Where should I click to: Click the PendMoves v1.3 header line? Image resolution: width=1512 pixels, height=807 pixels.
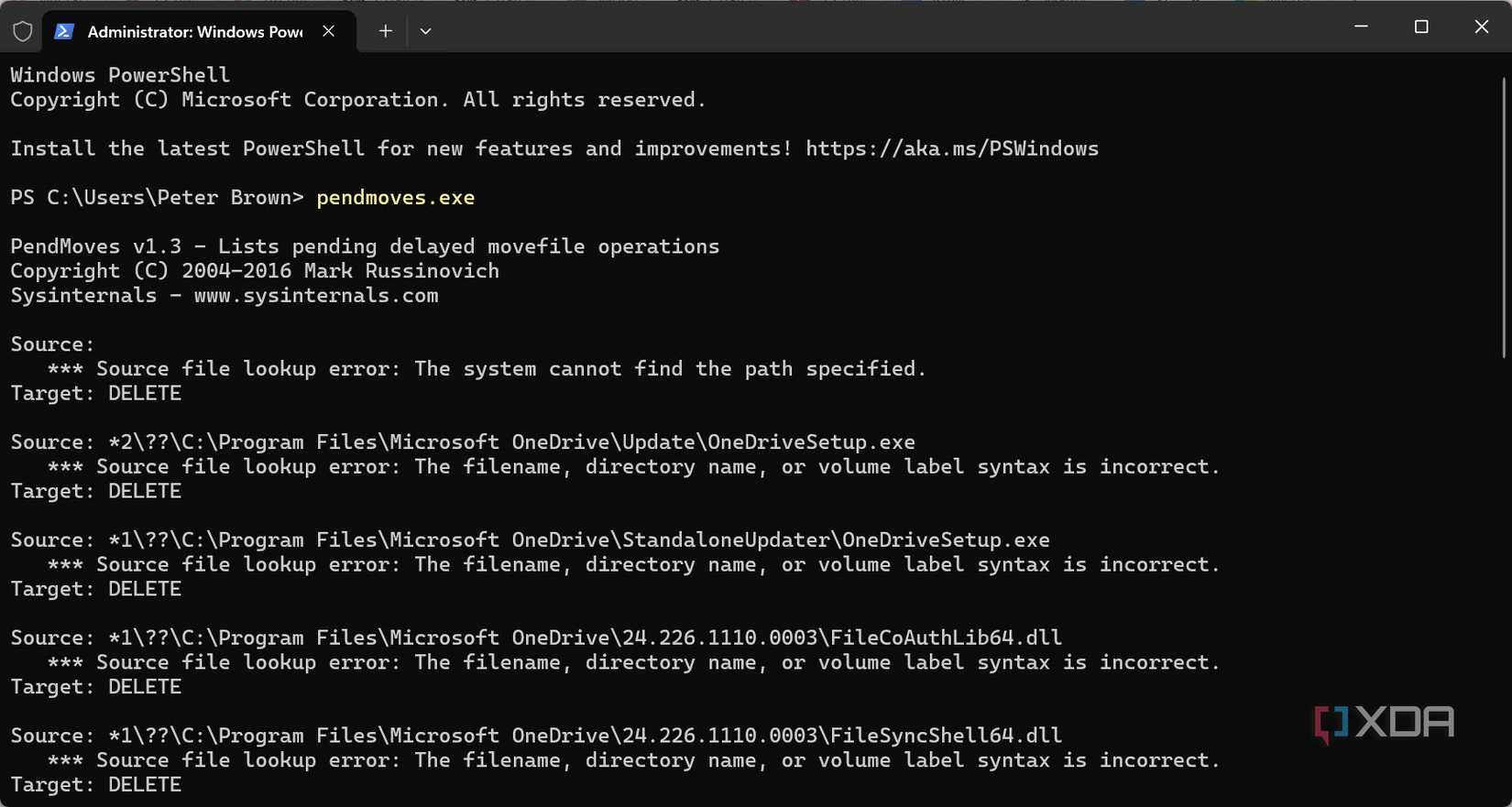coord(364,245)
